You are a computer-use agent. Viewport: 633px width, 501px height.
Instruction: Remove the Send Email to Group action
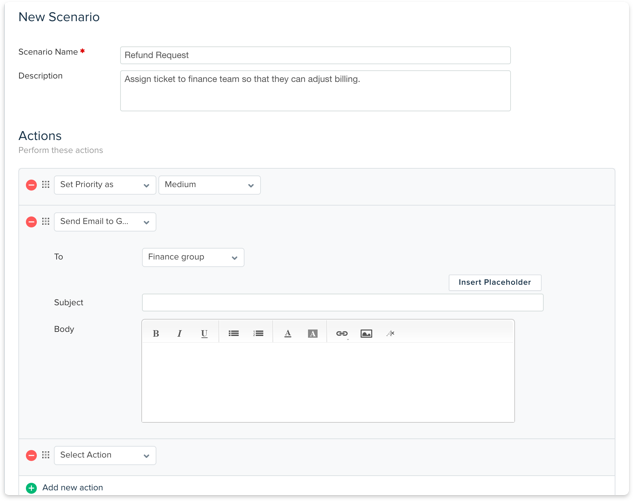point(31,222)
